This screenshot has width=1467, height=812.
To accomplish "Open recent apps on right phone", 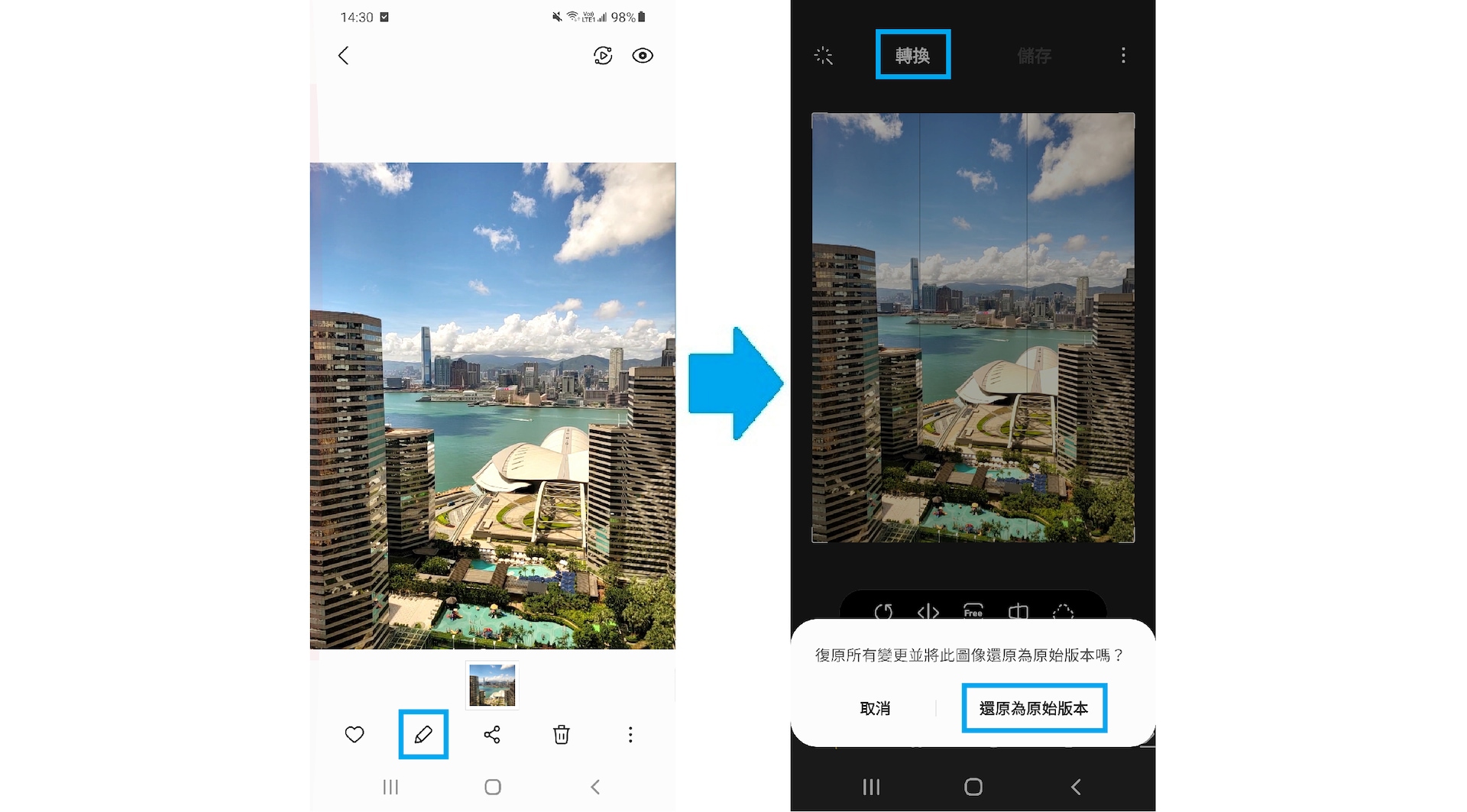I will (871, 787).
